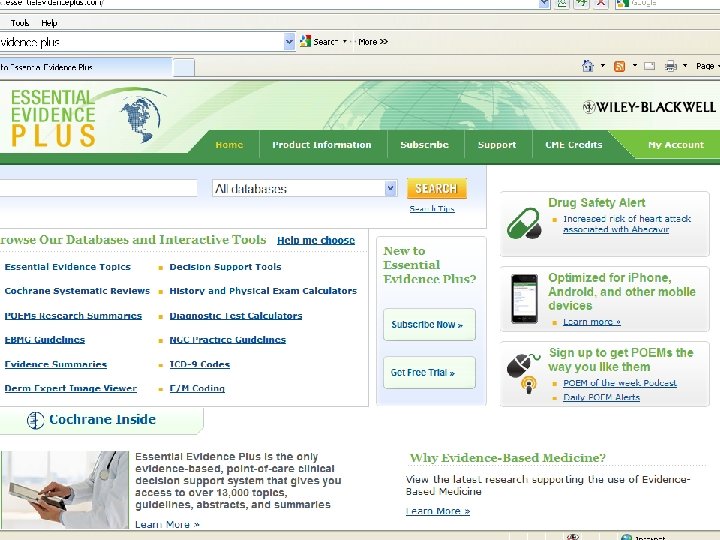The height and width of the screenshot is (540, 720).
Task: Open the Support nav tab
Action: (497, 145)
